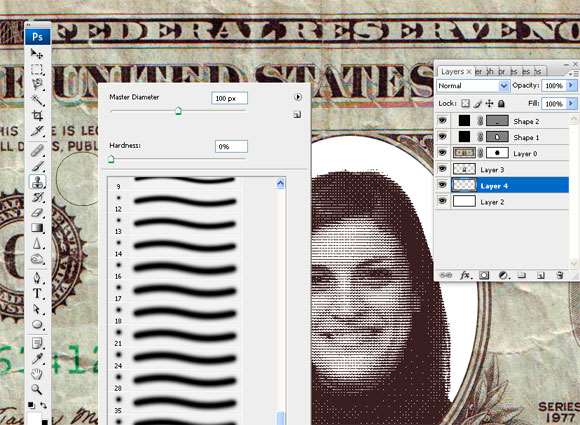Click the delete layer trash icon
580x425 pixels.
point(560,275)
